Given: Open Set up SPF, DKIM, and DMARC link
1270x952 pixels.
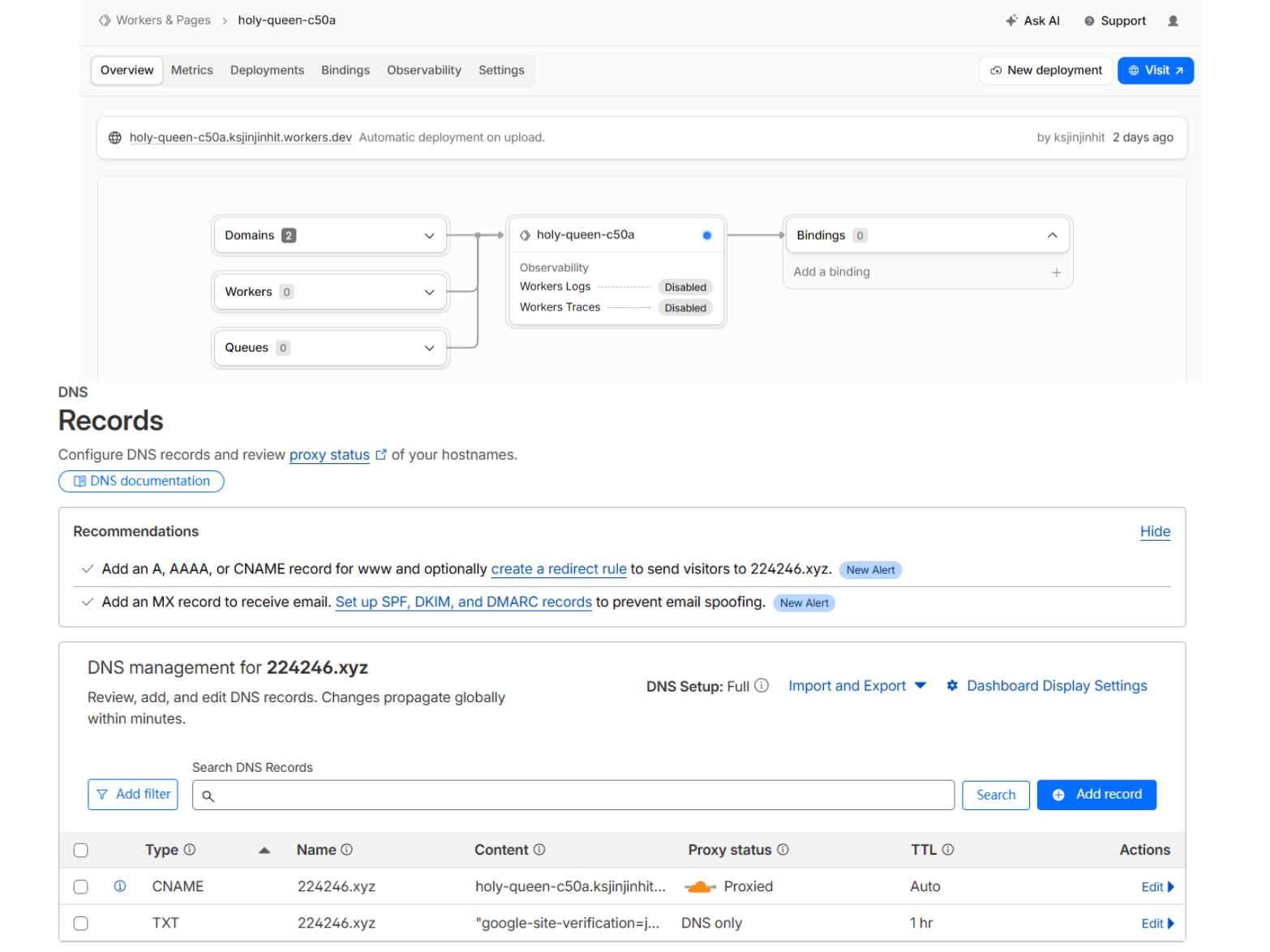Looking at the screenshot, I should pyautogui.click(x=464, y=603).
